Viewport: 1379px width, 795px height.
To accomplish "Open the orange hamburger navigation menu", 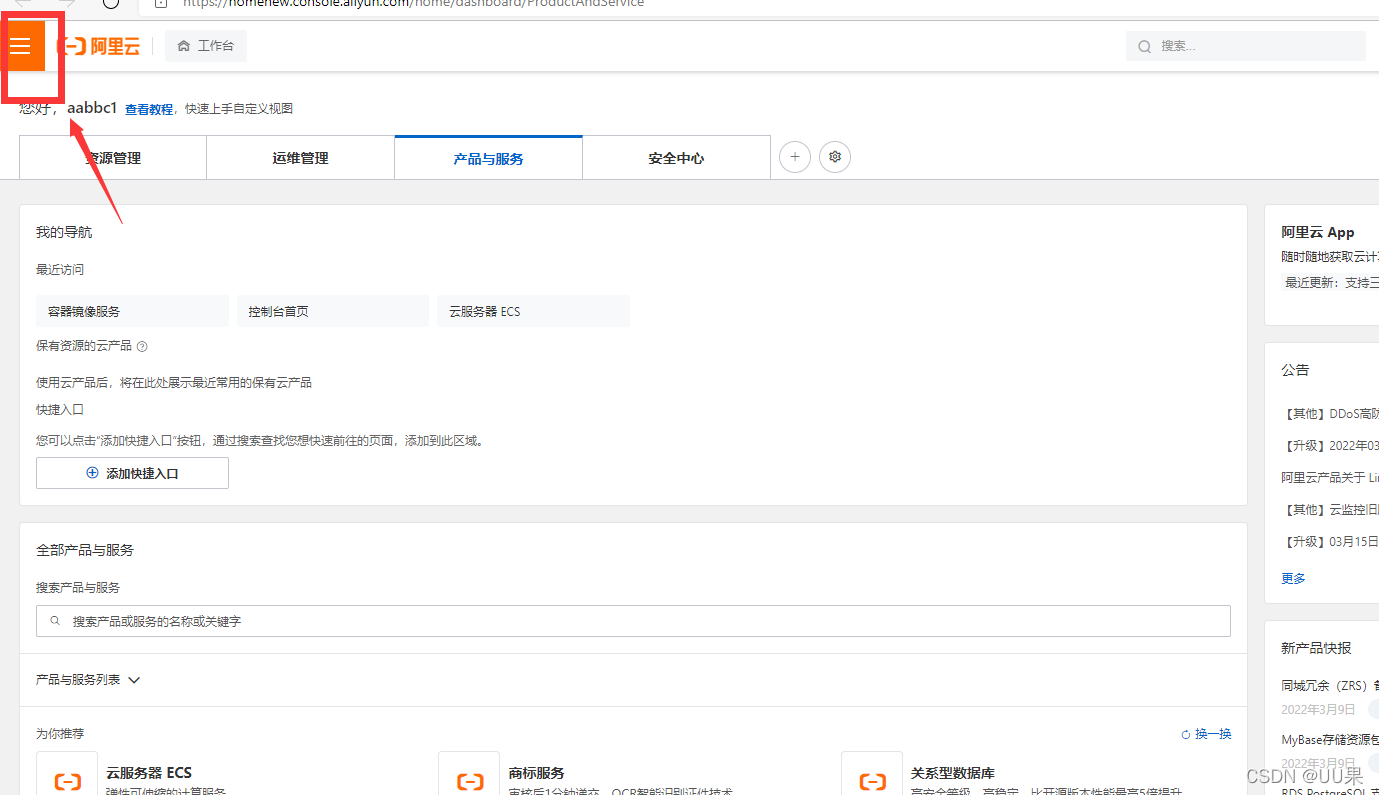I will (21, 46).
